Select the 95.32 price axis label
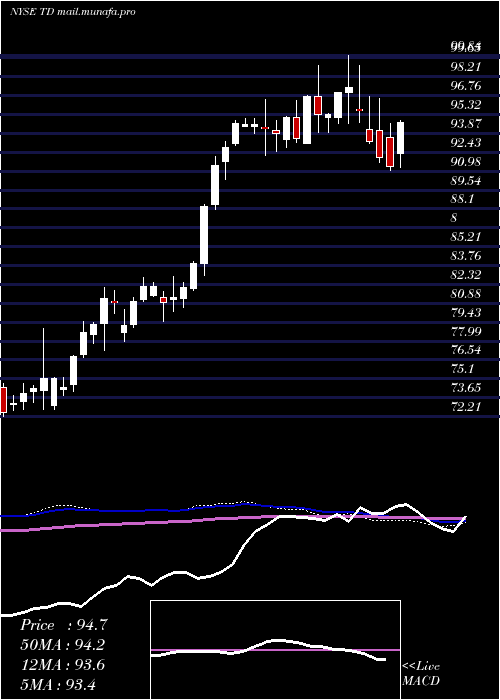This screenshot has width=500, height=700. click(467, 105)
